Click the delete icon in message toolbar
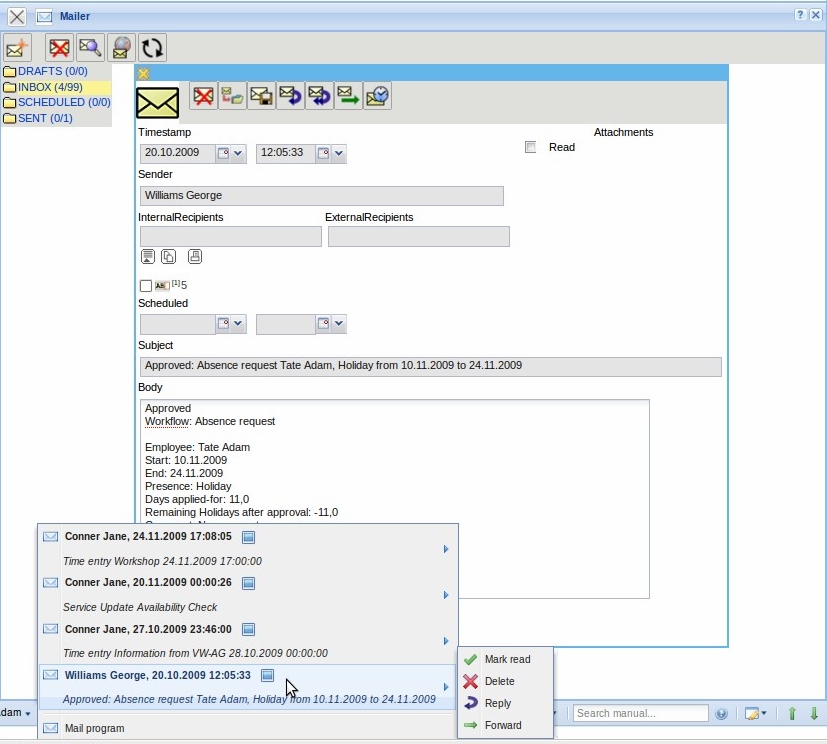Image resolution: width=827 pixels, height=744 pixels. [204, 96]
